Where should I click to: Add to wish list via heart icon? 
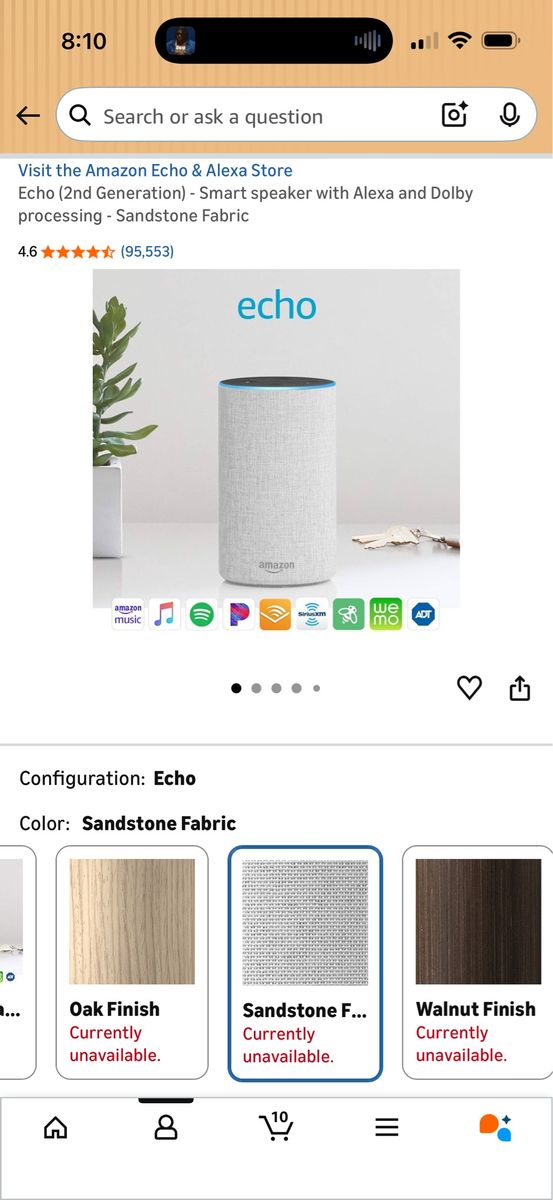pos(469,688)
